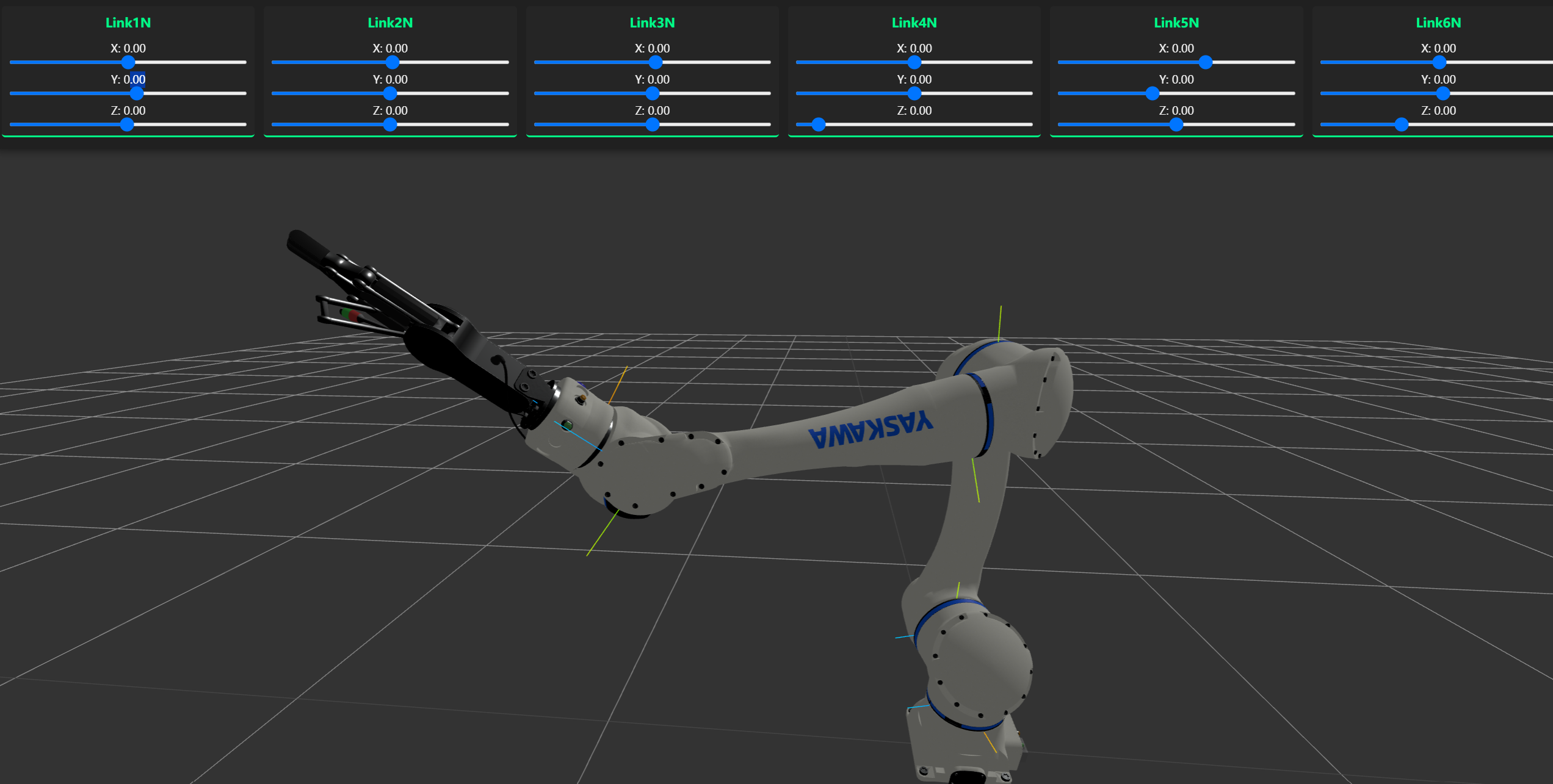Select the Link4N panel title
Screen dimensions: 1553x784
pyautogui.click(x=914, y=23)
